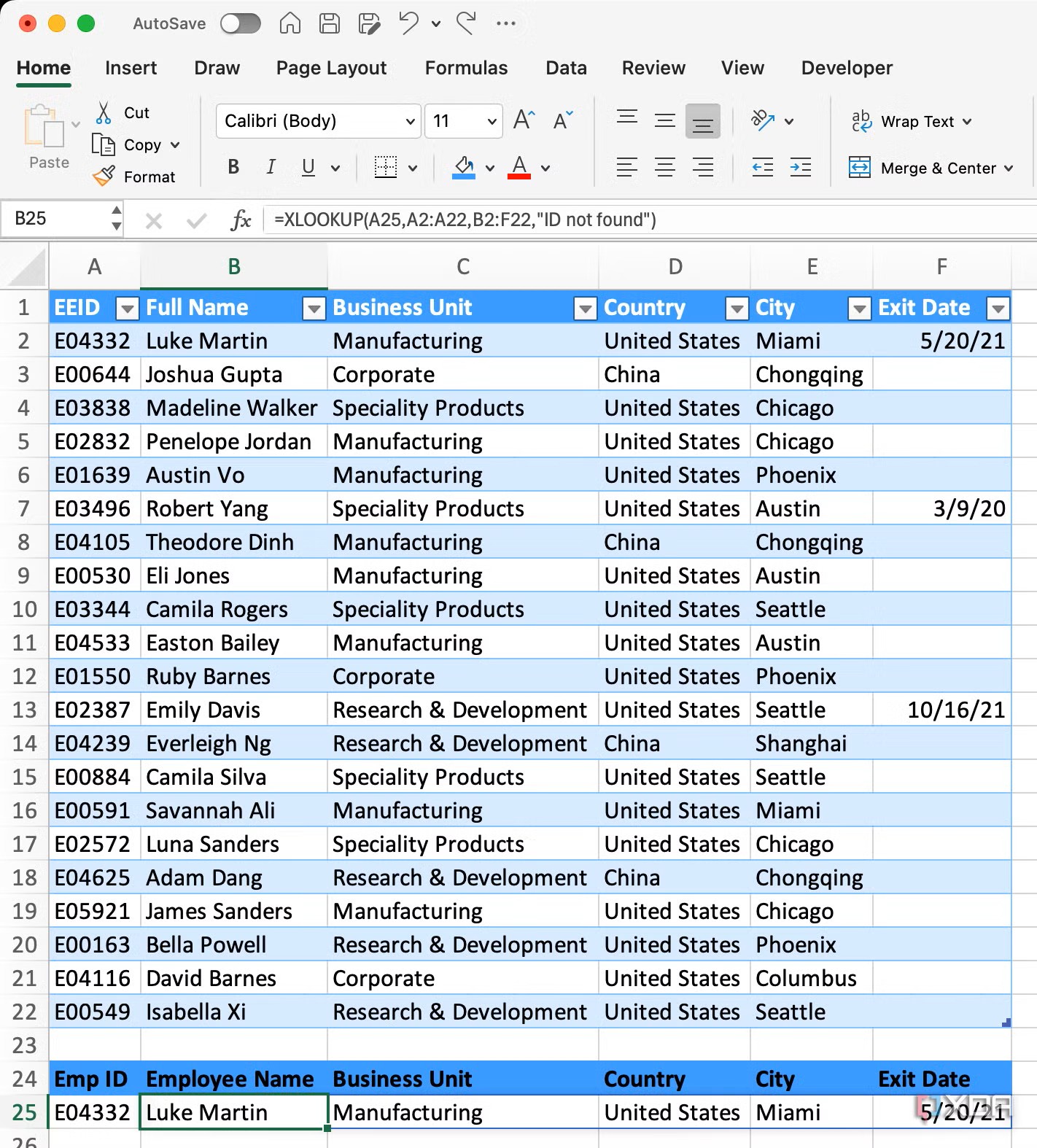
Task: Apply the blue Fill Color bucket
Action: click(x=464, y=167)
